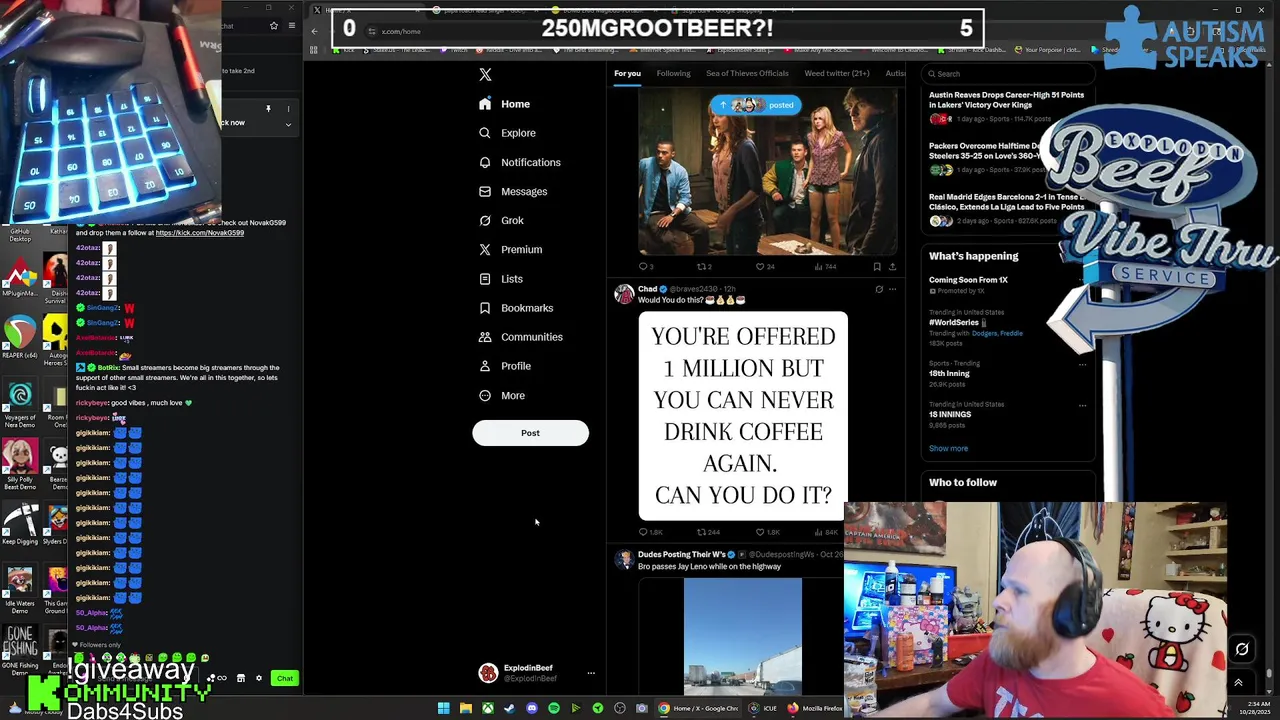This screenshot has height=720, width=1280.
Task: Expand the chevron in Kick panel
Action: (288, 125)
